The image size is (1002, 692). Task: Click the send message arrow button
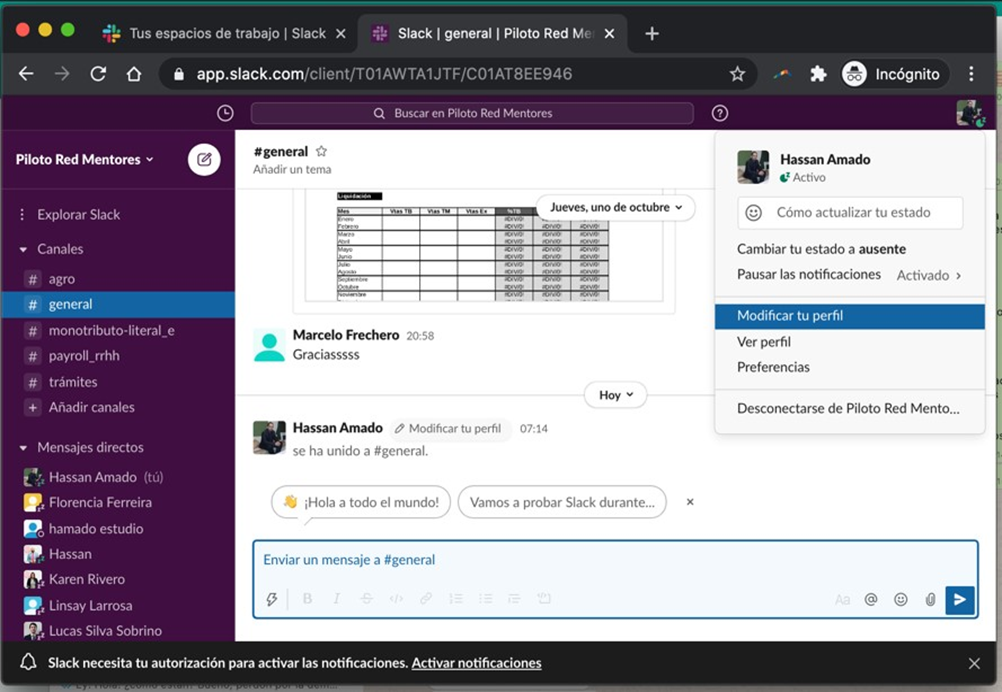click(x=959, y=599)
